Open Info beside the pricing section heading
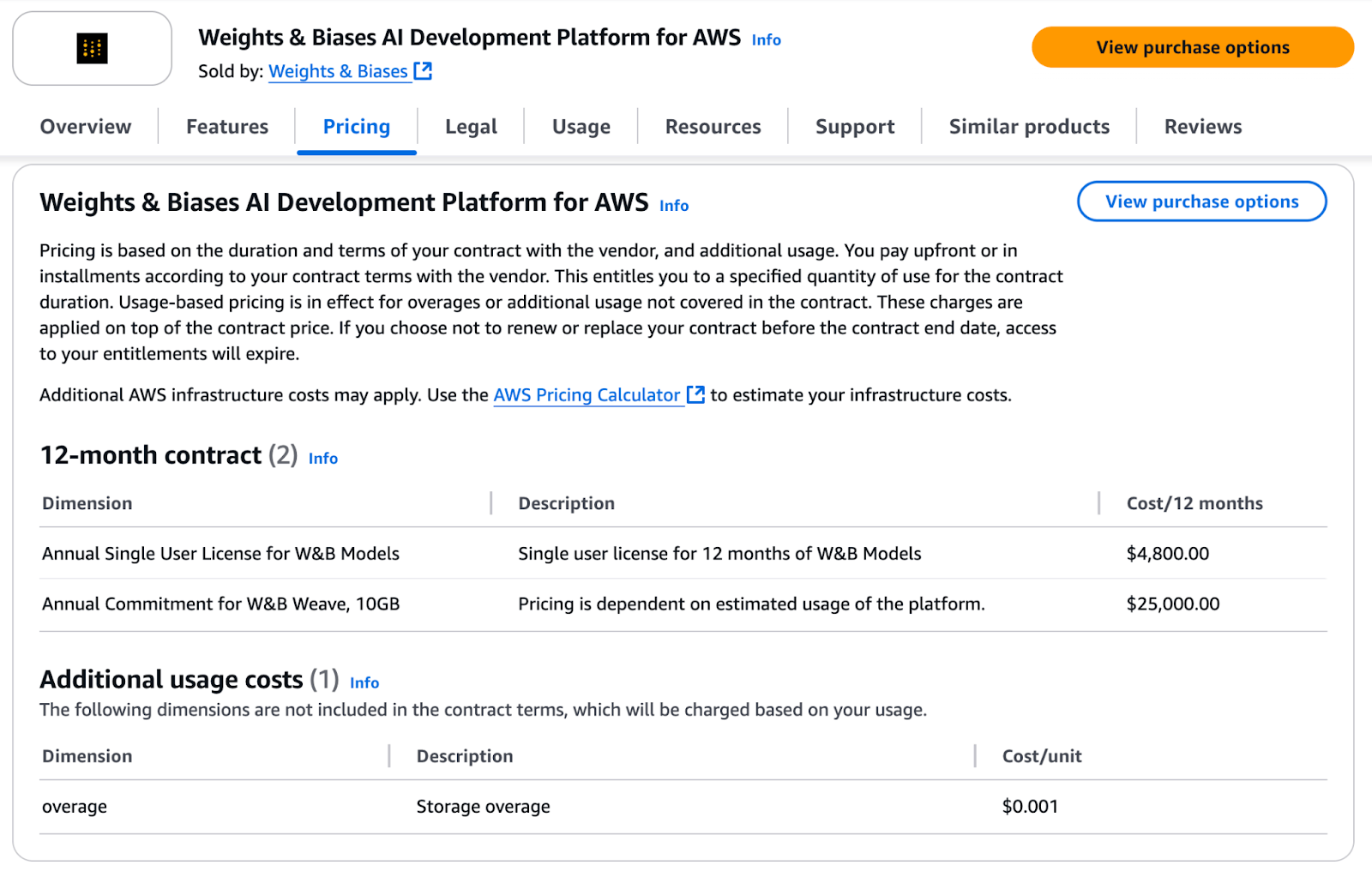1372x877 pixels. point(673,206)
